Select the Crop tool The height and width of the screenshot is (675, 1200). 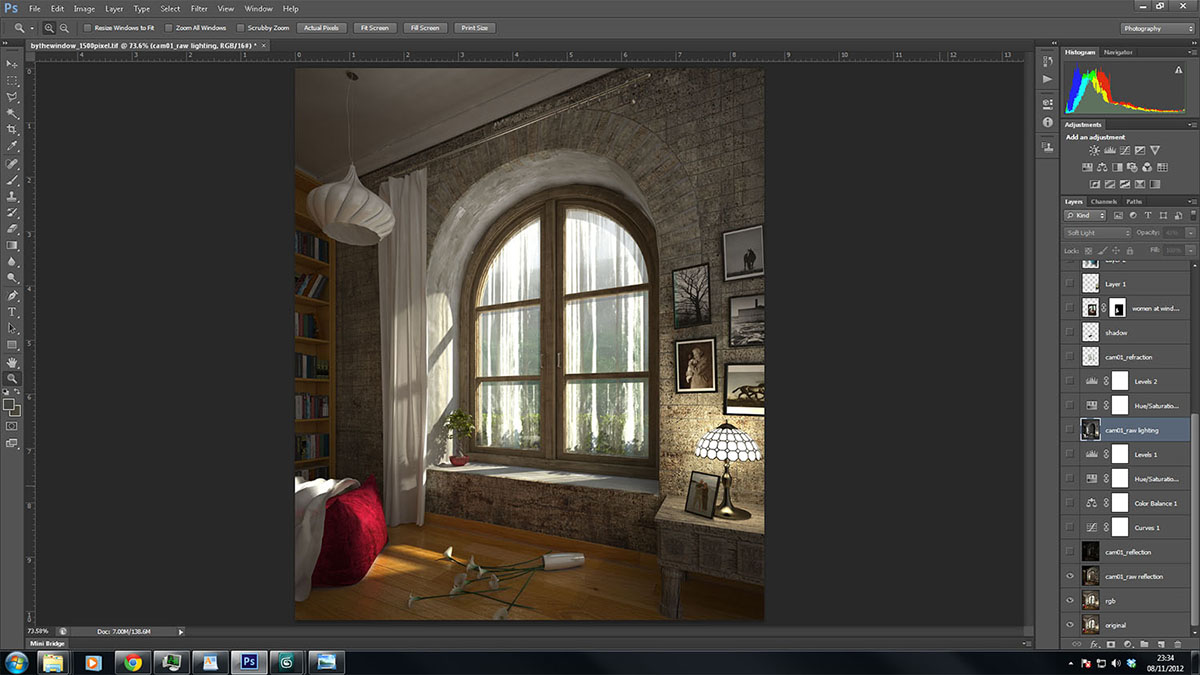coord(13,130)
